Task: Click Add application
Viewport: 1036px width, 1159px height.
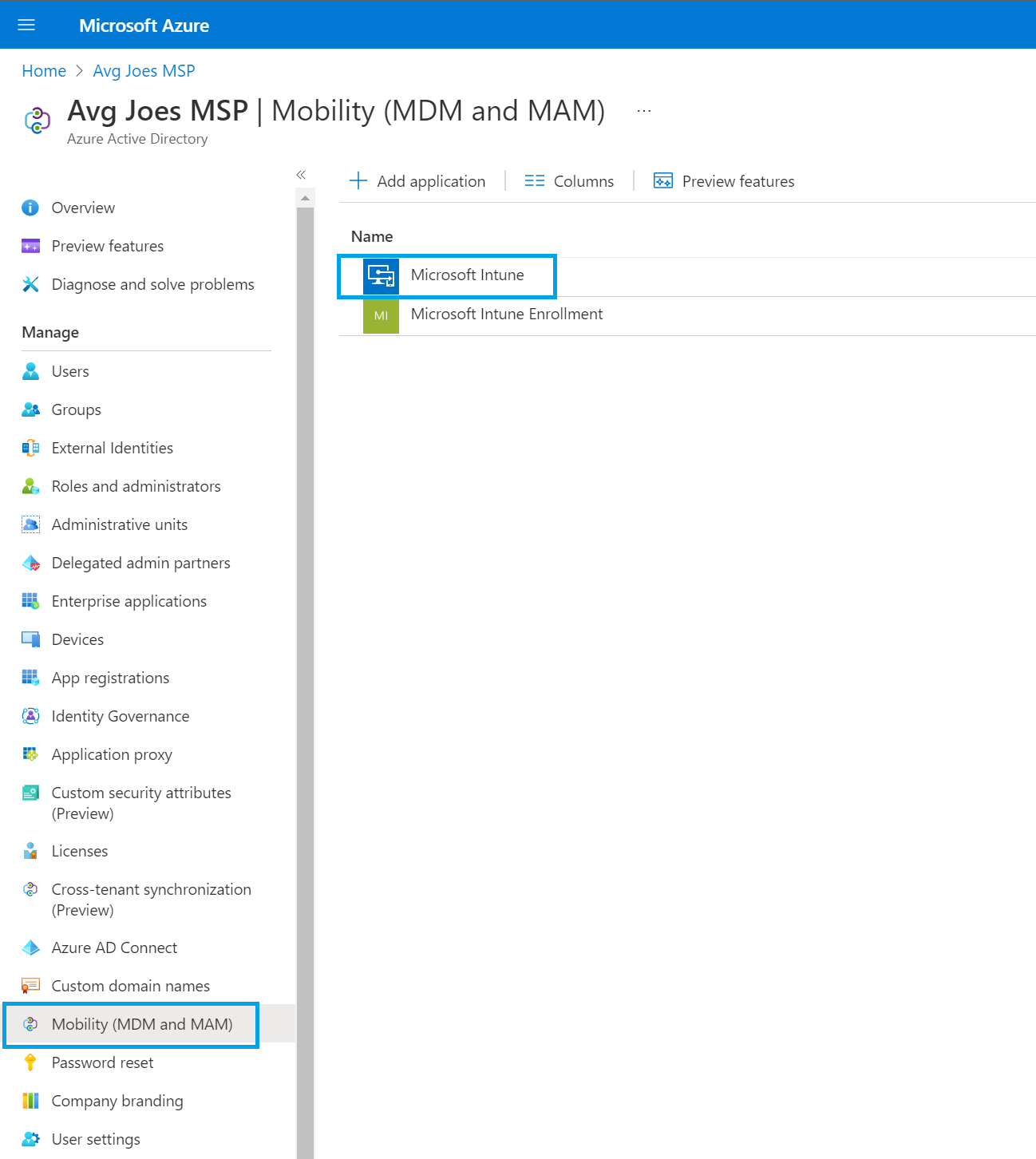Action: tap(418, 181)
